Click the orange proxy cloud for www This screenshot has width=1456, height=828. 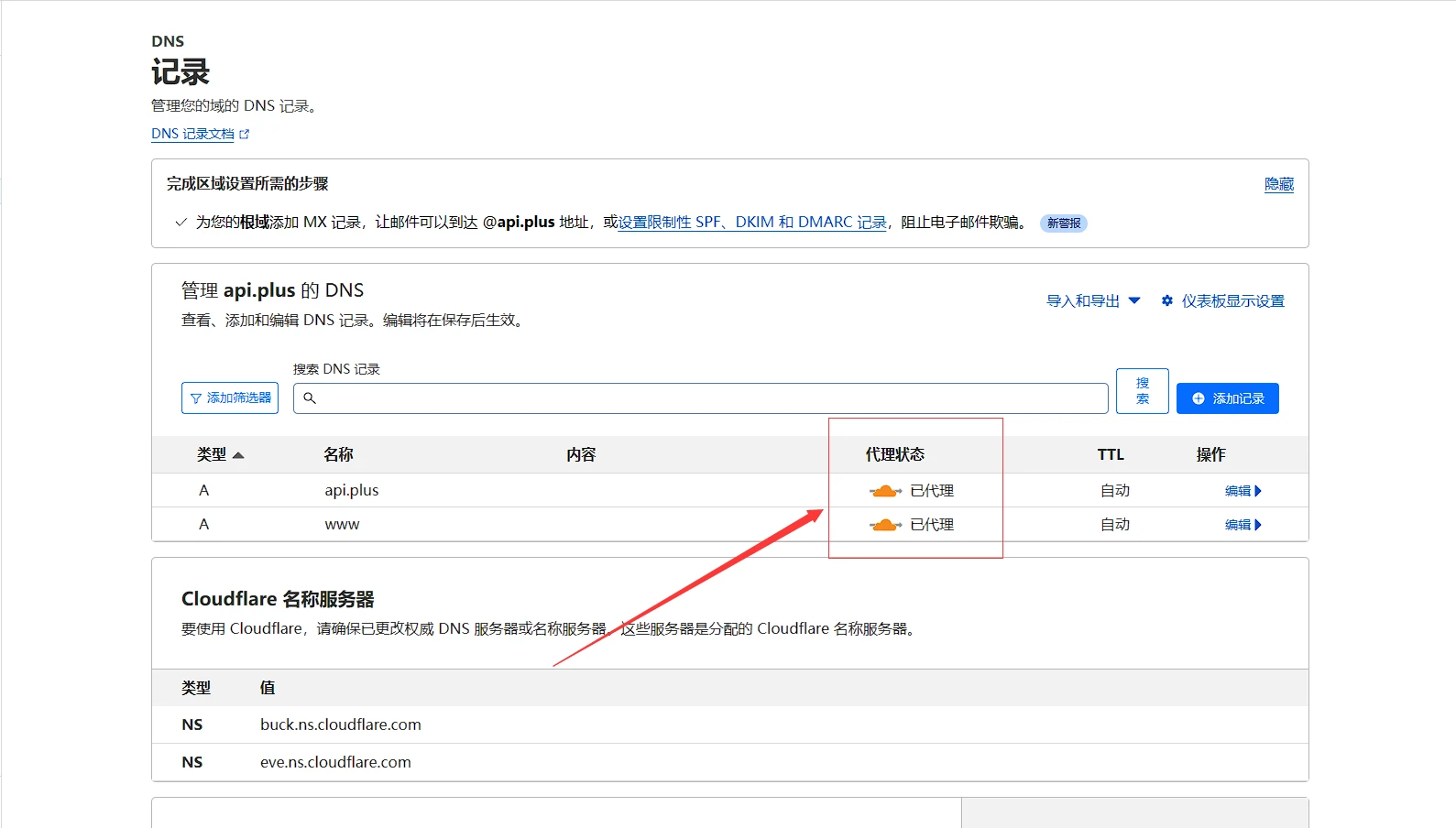(x=885, y=525)
